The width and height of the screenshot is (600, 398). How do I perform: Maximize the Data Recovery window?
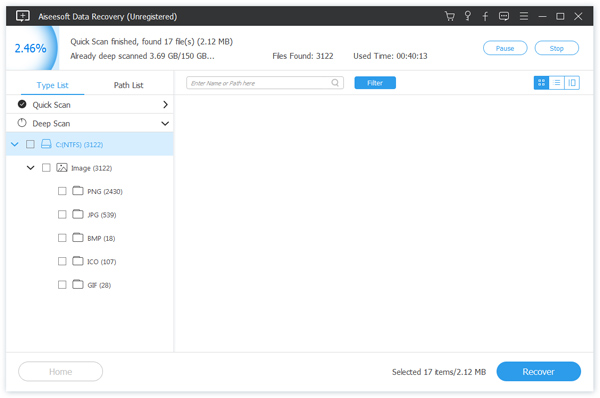pyautogui.click(x=560, y=16)
